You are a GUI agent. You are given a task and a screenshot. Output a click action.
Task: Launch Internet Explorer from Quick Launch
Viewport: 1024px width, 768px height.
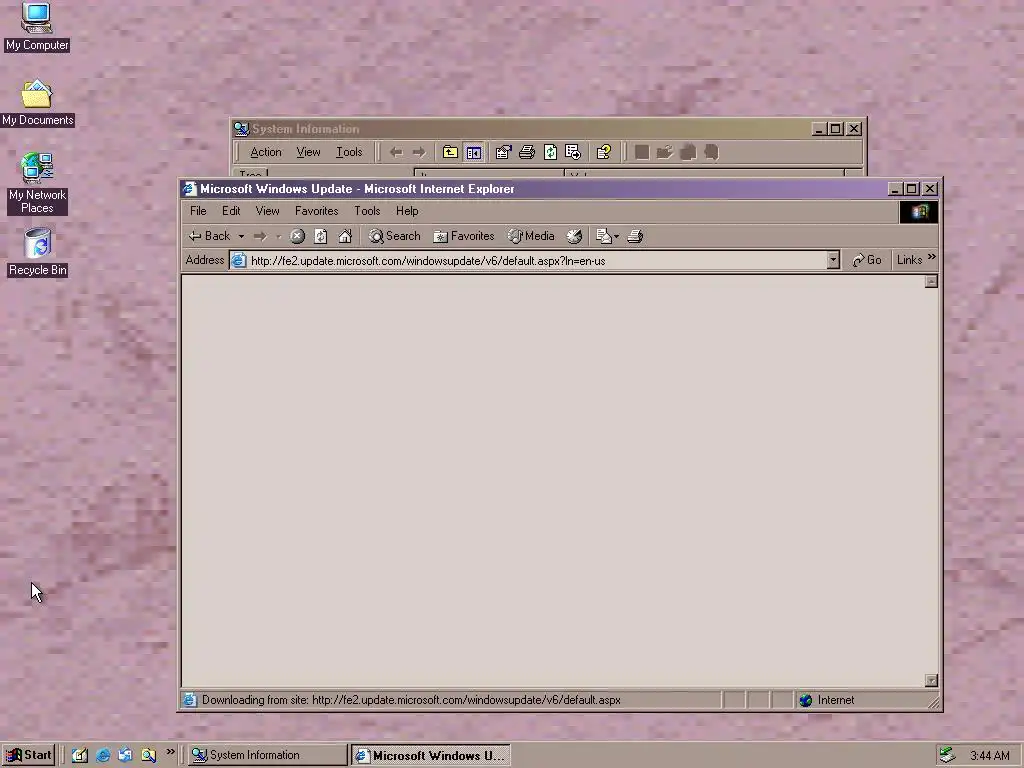pyautogui.click(x=103, y=756)
